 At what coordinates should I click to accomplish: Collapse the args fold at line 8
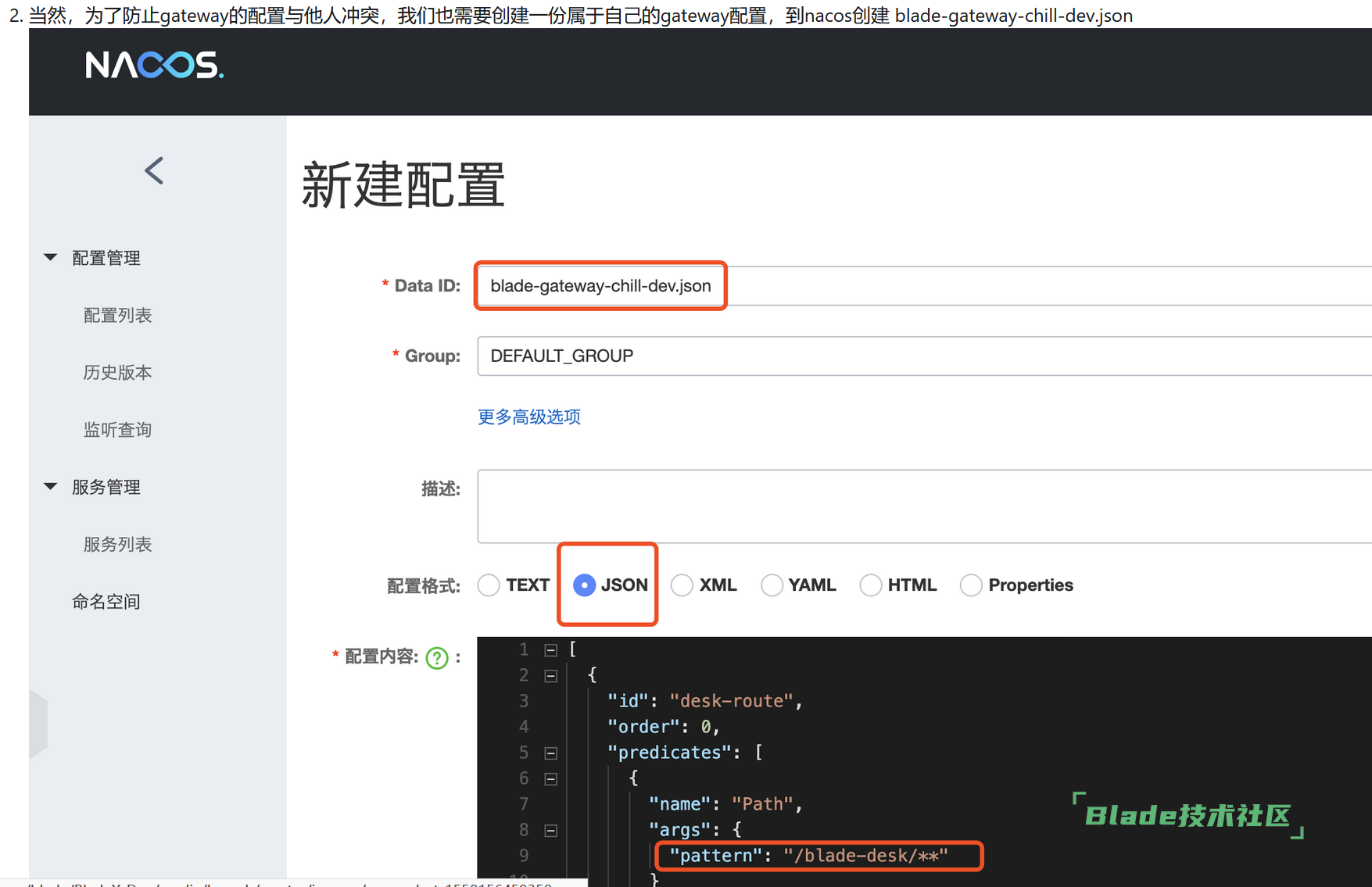coord(551,830)
